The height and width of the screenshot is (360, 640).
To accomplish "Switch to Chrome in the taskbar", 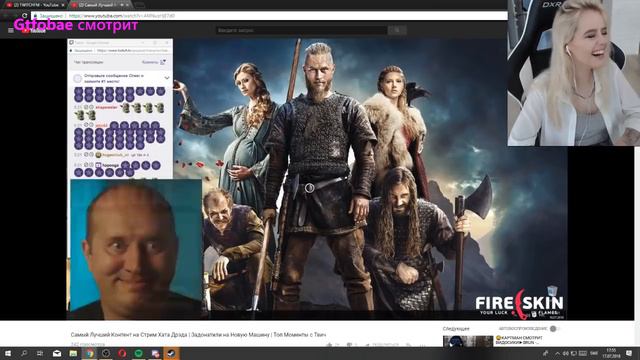I will click(89, 353).
